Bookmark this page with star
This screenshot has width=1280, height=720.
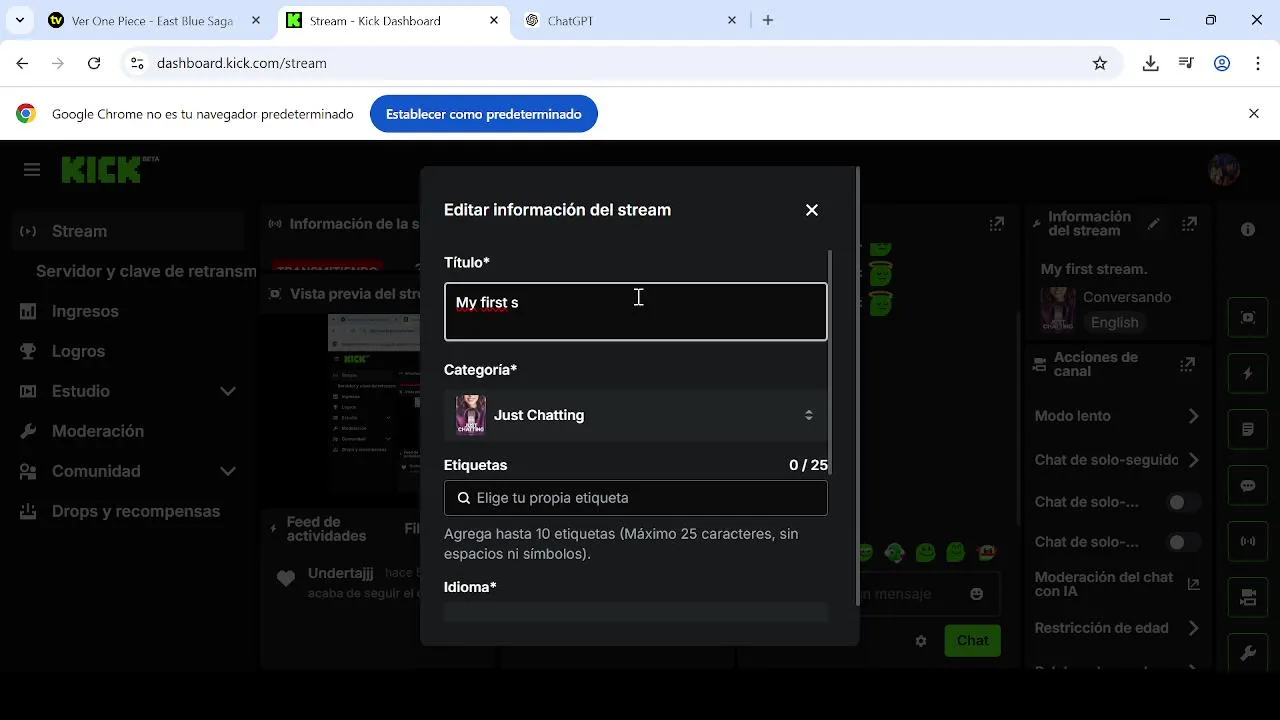coord(1100,63)
